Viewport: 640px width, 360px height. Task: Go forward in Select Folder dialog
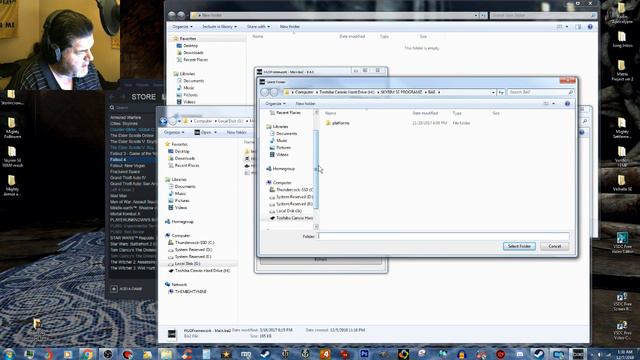point(274,92)
